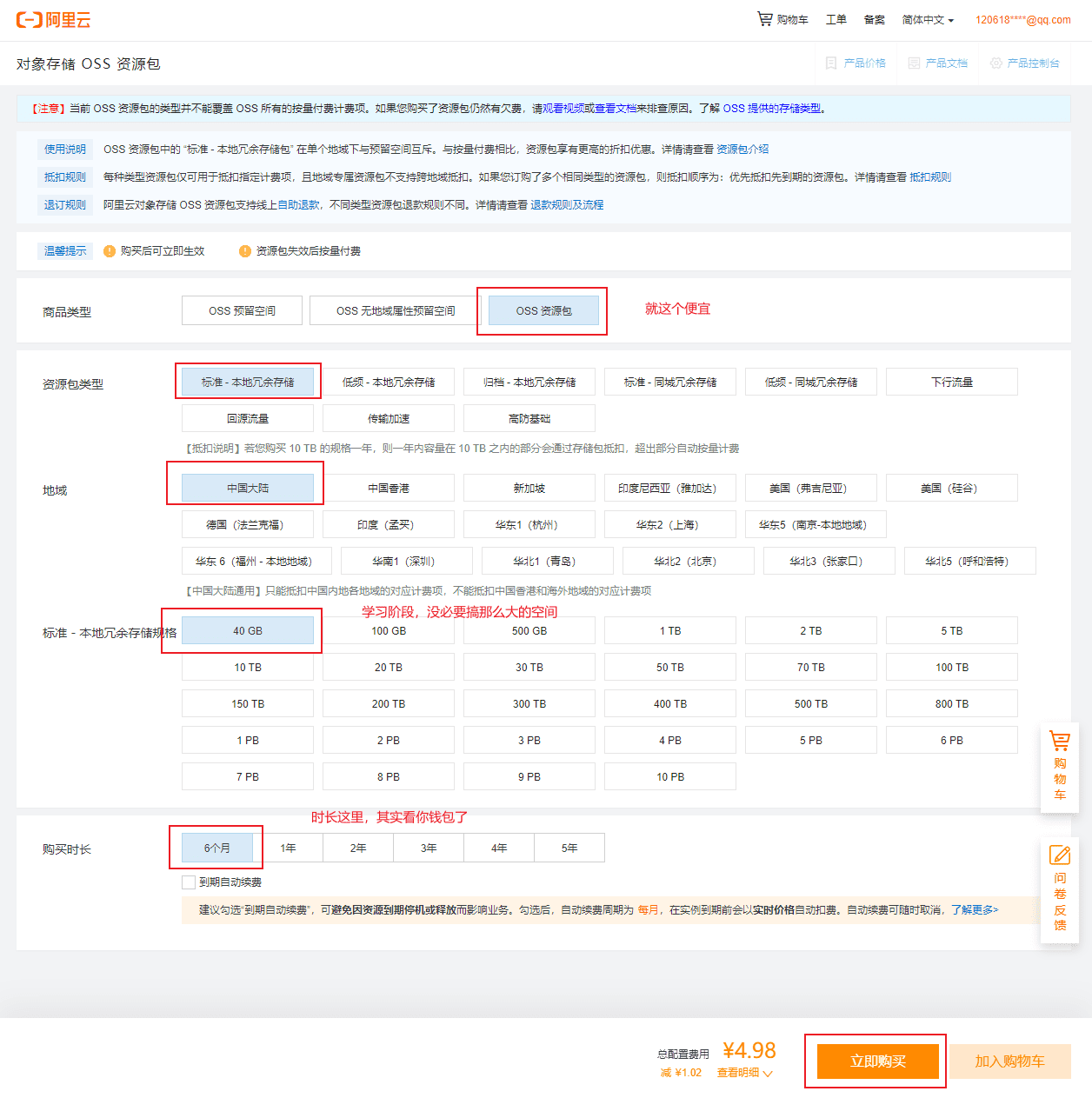Choose the 500 GB storage size
Viewport: 1092px width, 1098px height.
coord(529,630)
